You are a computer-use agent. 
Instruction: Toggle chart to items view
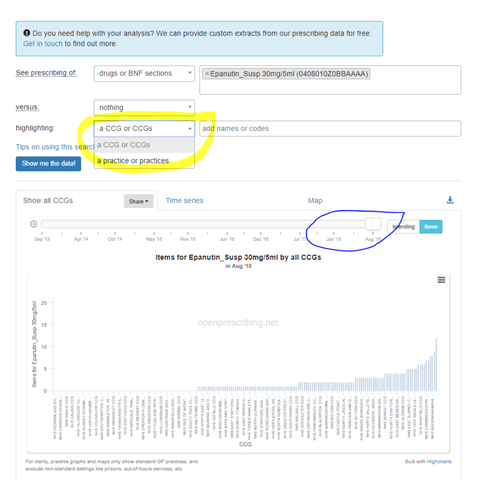coord(431,227)
